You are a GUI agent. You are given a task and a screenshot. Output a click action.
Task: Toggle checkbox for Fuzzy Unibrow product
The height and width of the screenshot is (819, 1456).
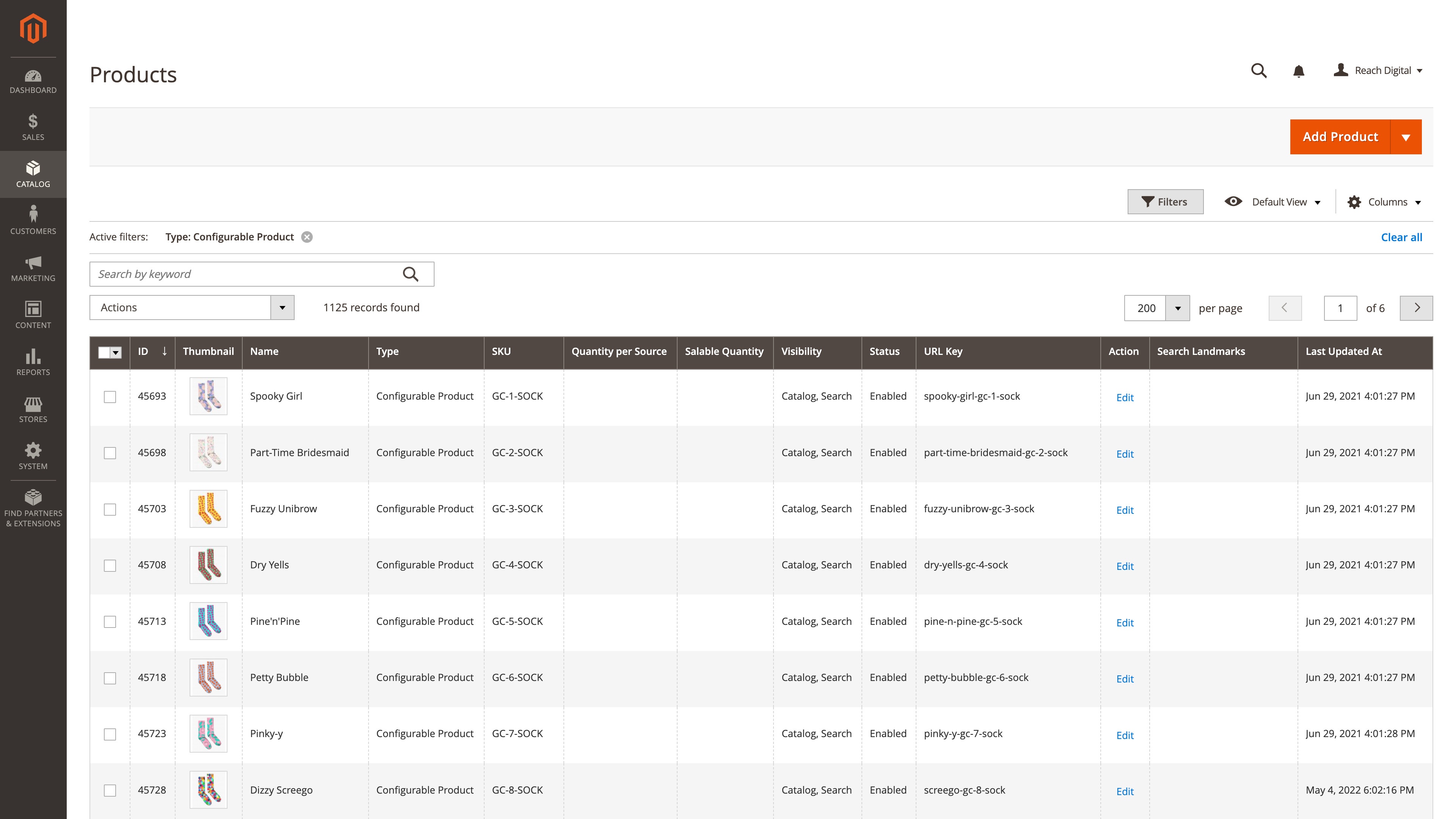[110, 508]
